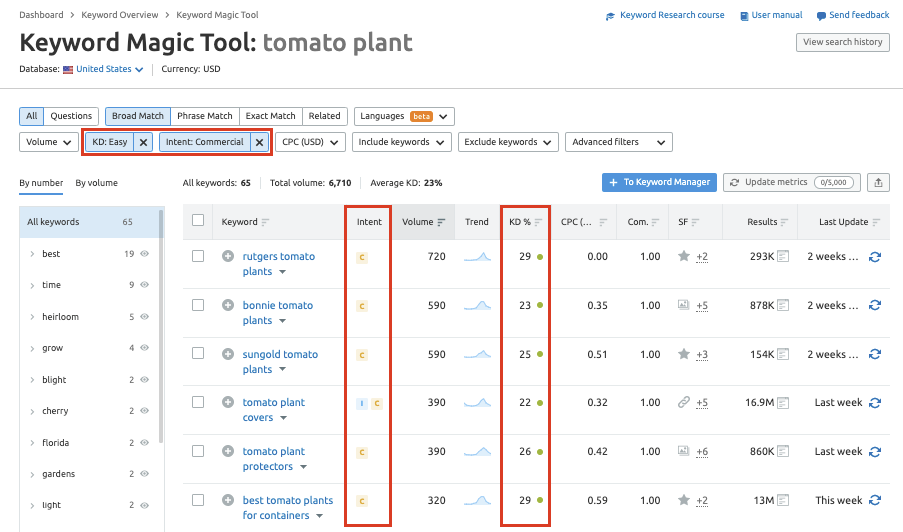The height and width of the screenshot is (532, 903).
Task: Add rutgers tomato plants via plus icon
Action: point(228,256)
